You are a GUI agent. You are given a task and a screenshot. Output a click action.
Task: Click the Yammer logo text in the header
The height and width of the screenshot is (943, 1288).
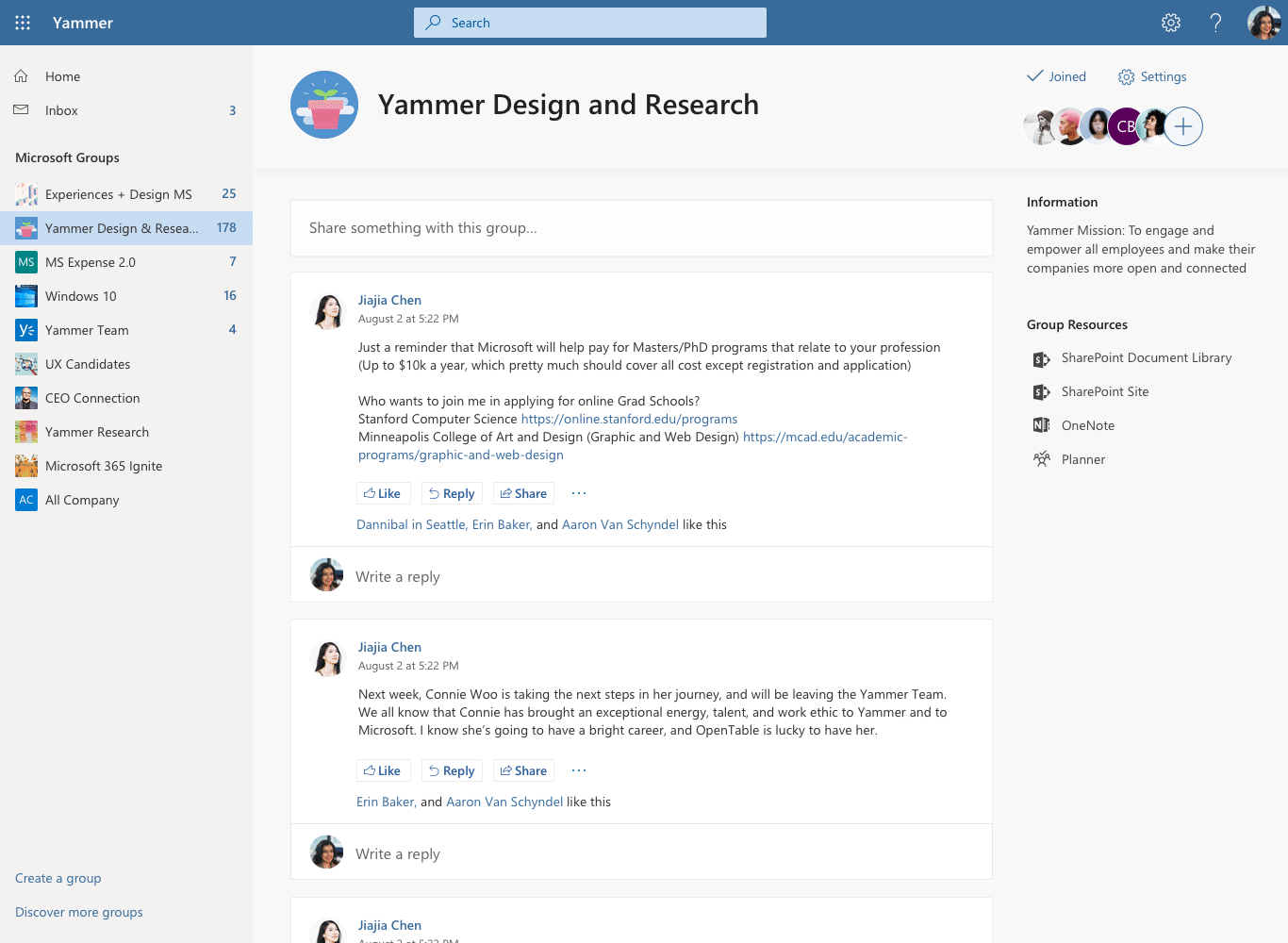[x=83, y=23]
